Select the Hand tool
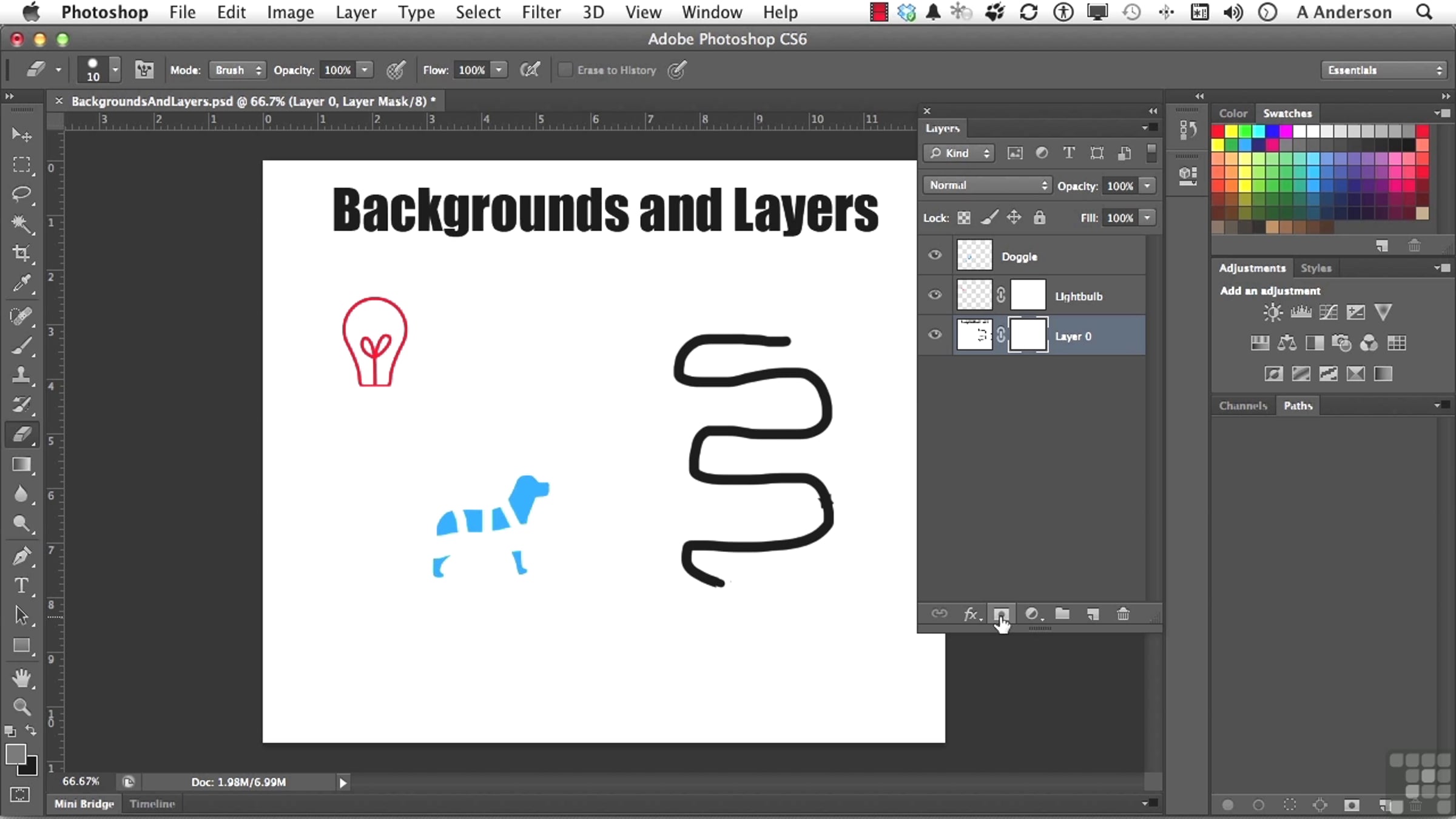Image resolution: width=1456 pixels, height=819 pixels. [21, 678]
